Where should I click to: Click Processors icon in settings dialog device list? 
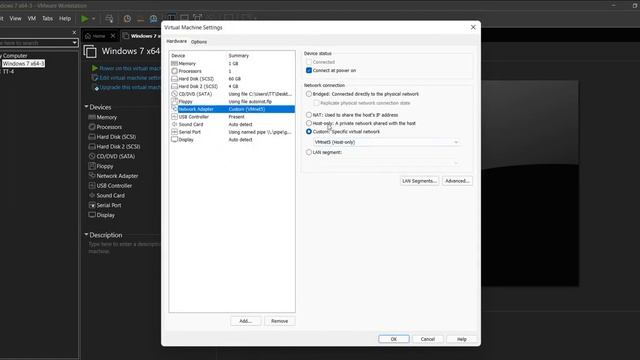174,71
